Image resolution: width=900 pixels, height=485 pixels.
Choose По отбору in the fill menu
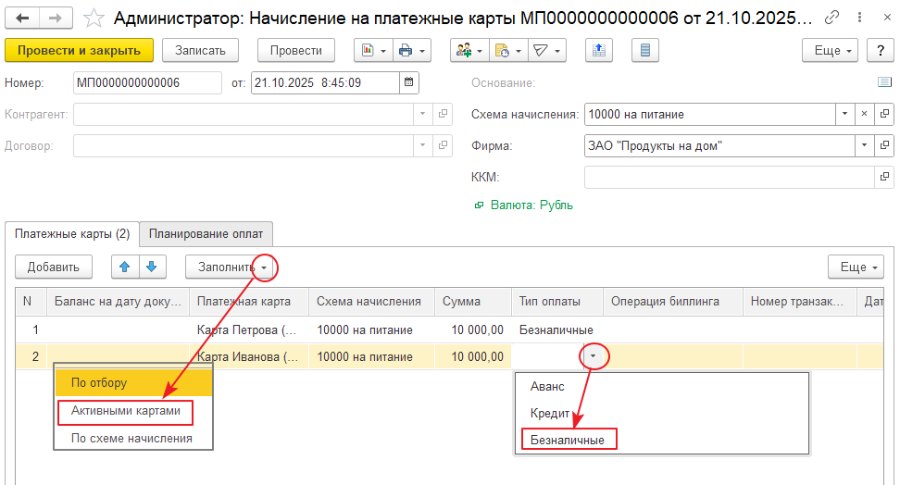pos(134,383)
